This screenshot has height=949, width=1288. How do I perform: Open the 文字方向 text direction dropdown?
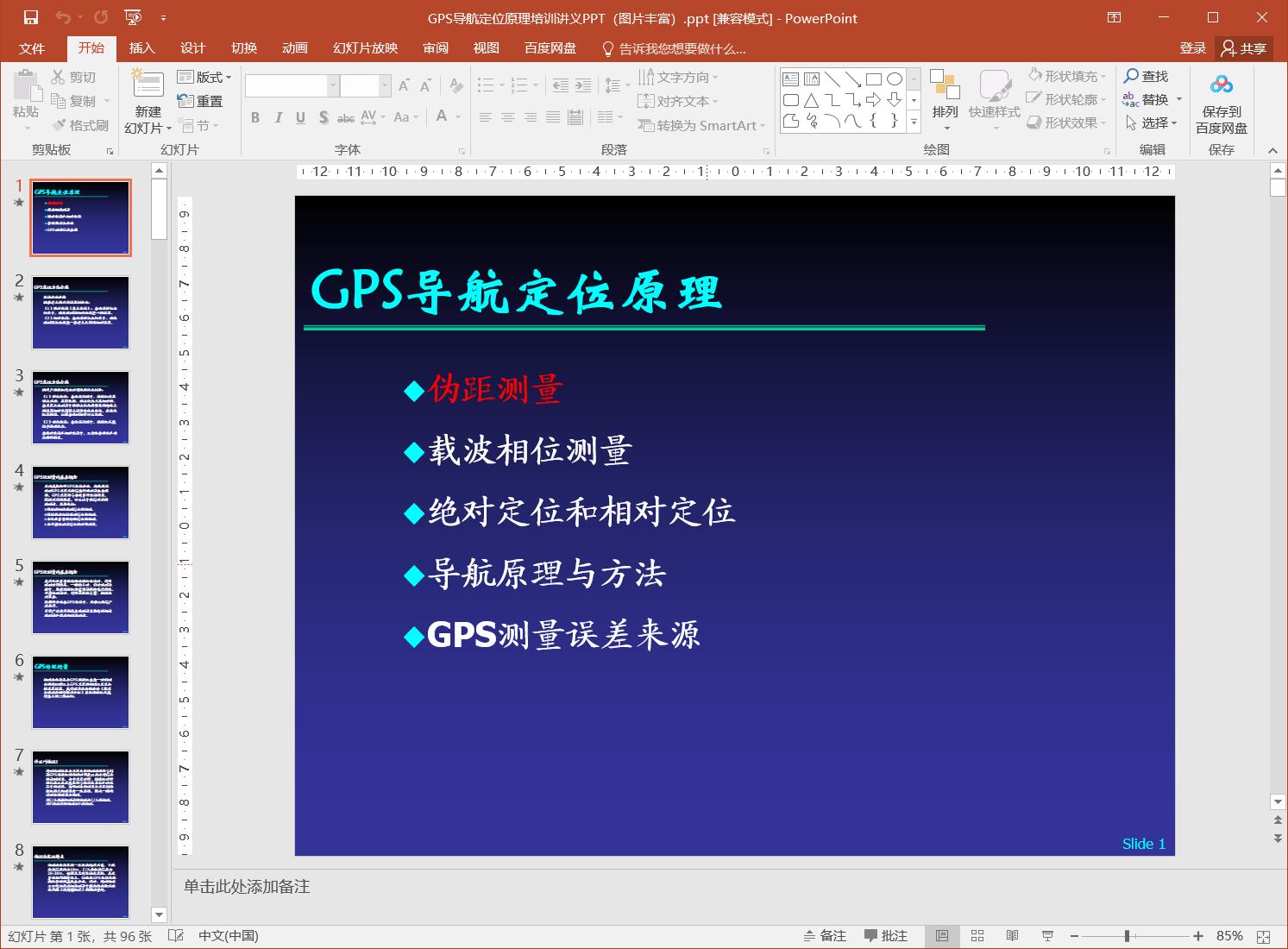(x=678, y=77)
